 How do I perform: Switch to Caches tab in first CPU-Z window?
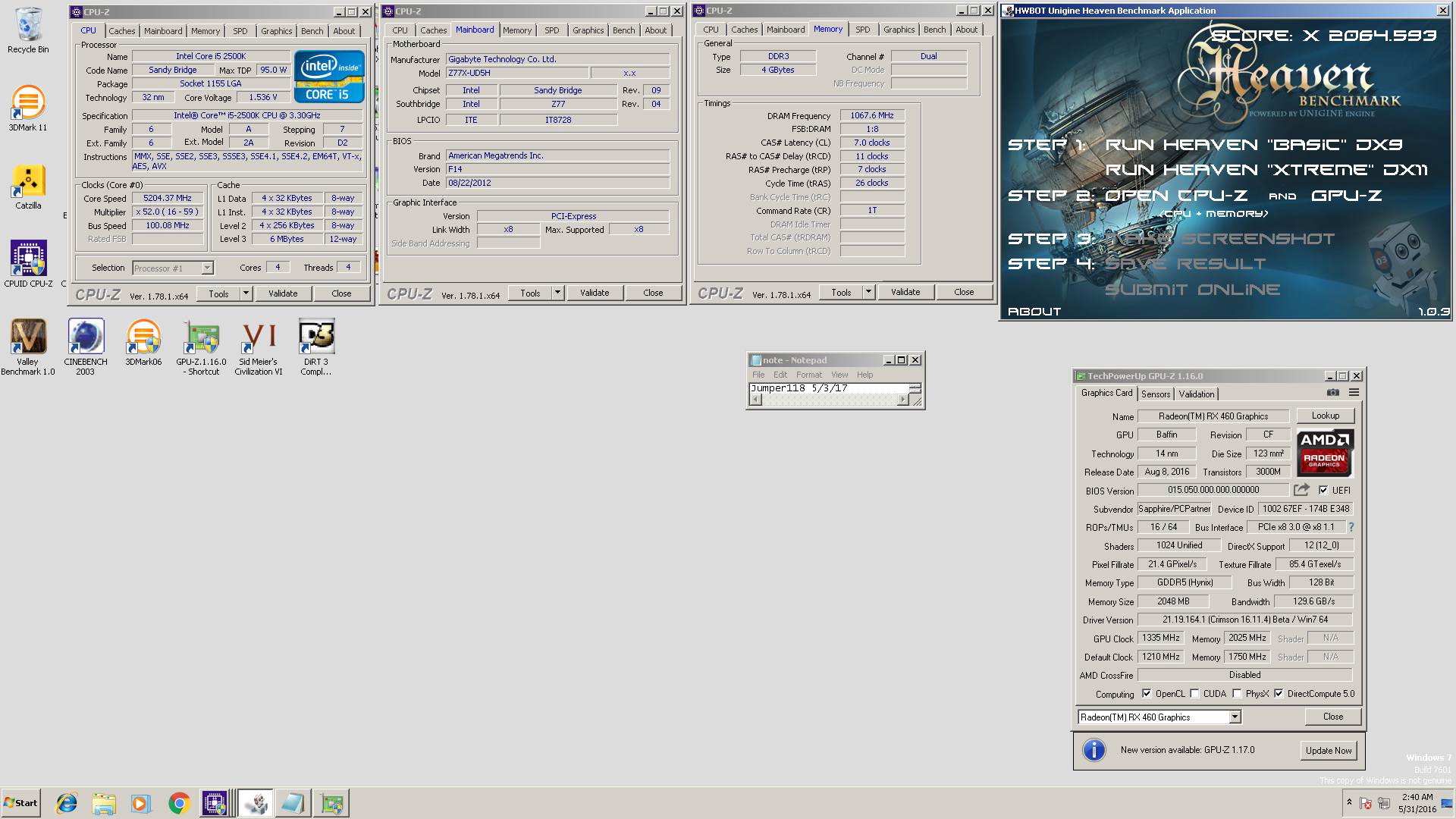[x=121, y=31]
